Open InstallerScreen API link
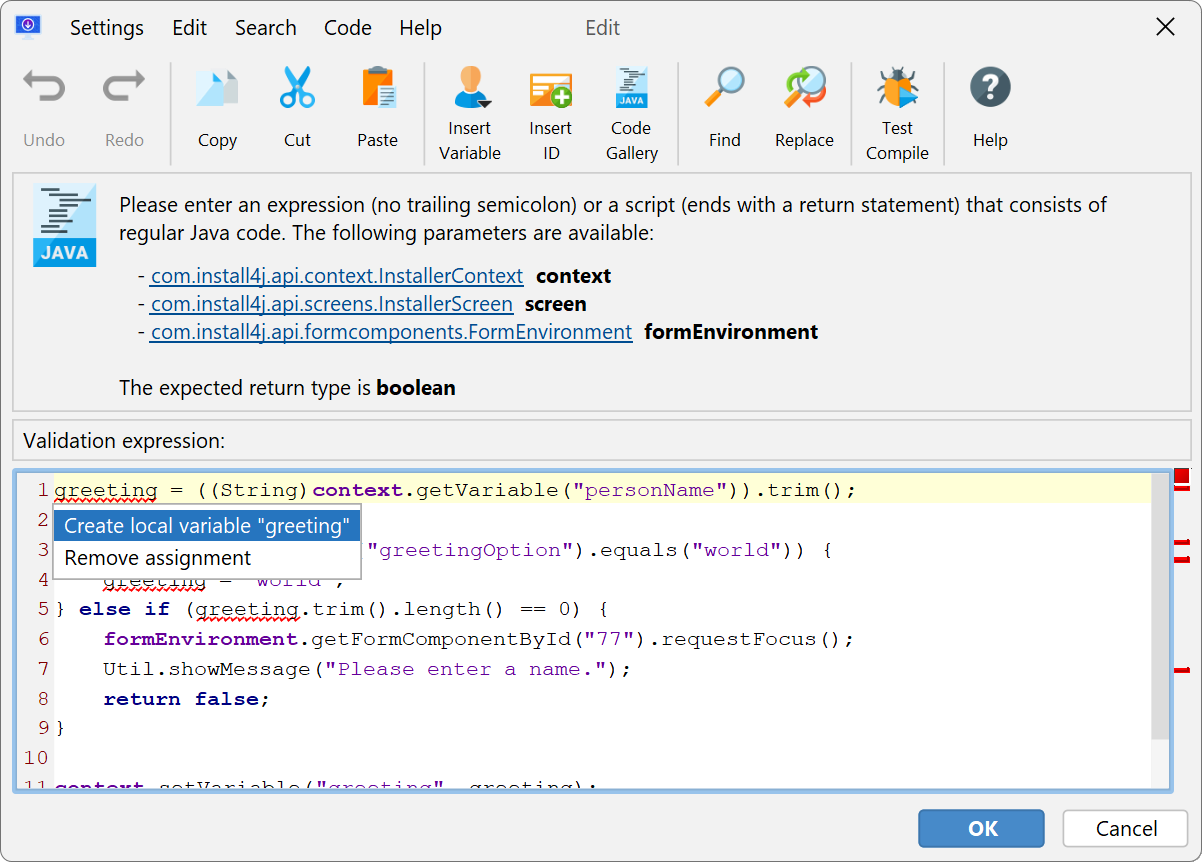This screenshot has height=862, width=1202. click(x=332, y=304)
